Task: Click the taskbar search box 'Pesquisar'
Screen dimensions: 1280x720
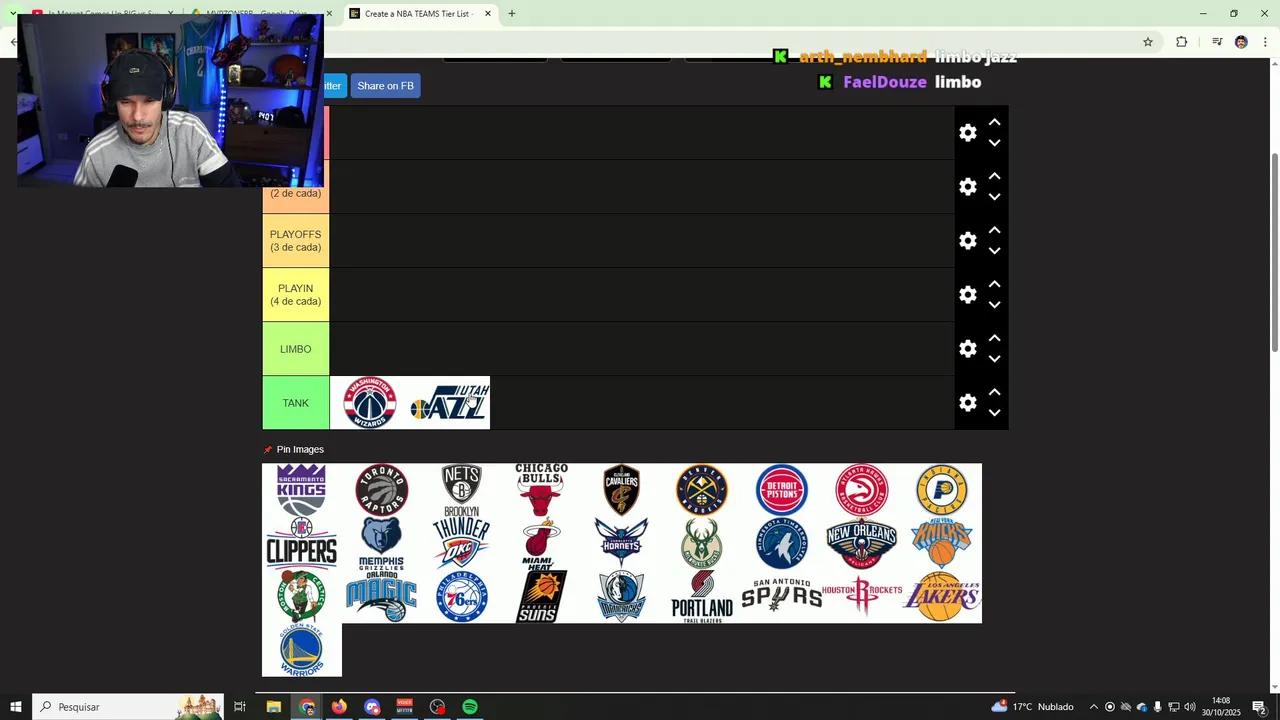Action: 128,707
